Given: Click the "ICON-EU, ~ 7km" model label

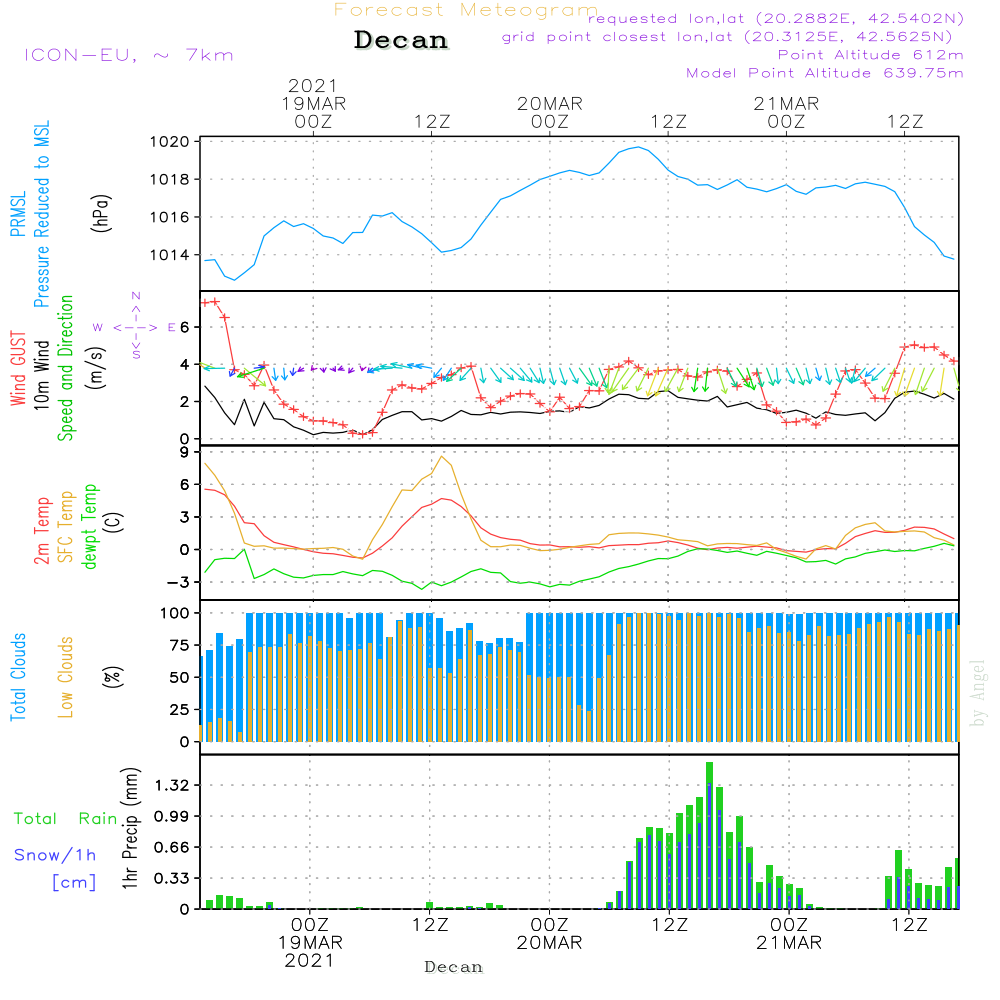Looking at the screenshot, I should pyautogui.click(x=128, y=55).
